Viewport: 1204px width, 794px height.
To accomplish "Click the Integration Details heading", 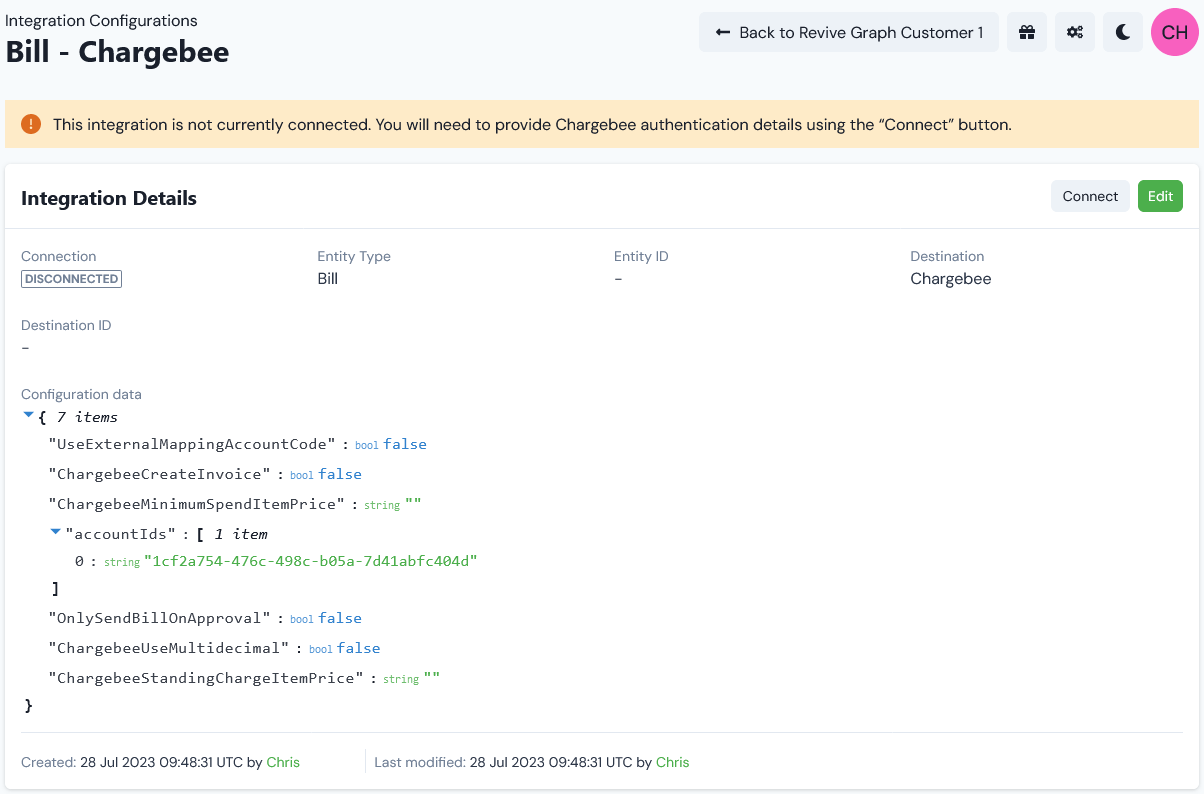I will [x=109, y=198].
